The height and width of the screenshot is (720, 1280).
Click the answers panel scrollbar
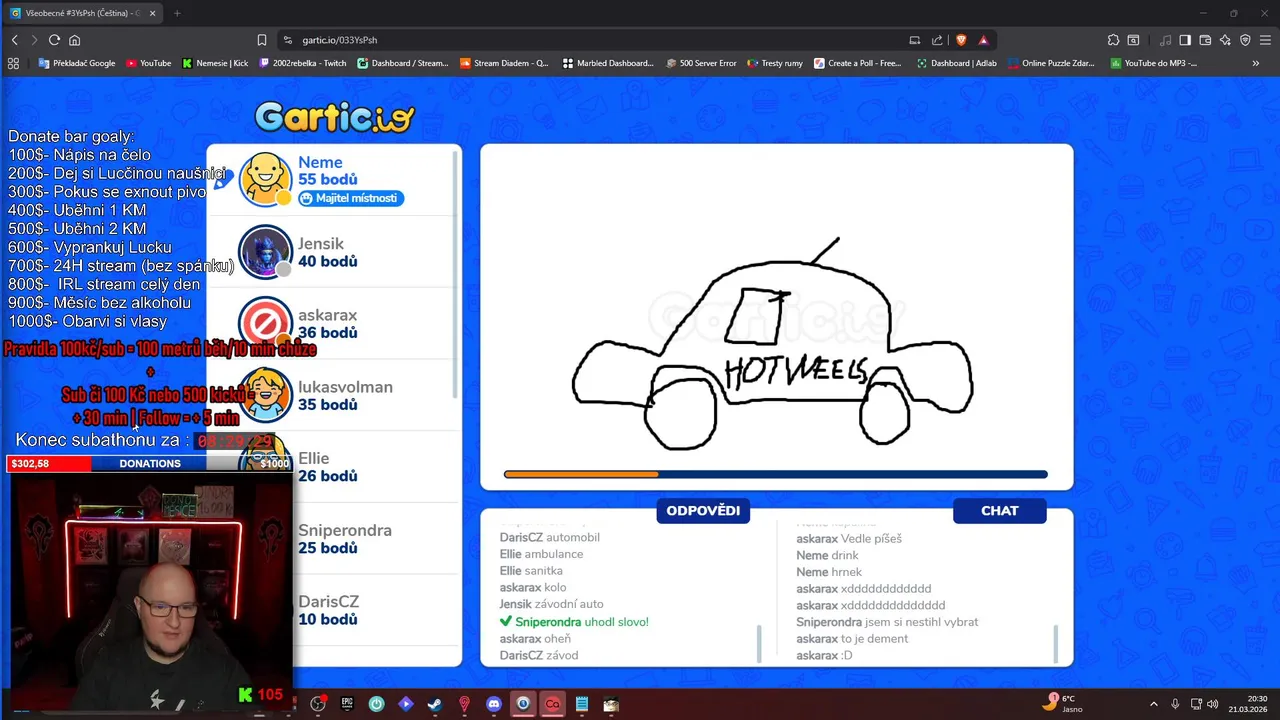[x=759, y=643]
